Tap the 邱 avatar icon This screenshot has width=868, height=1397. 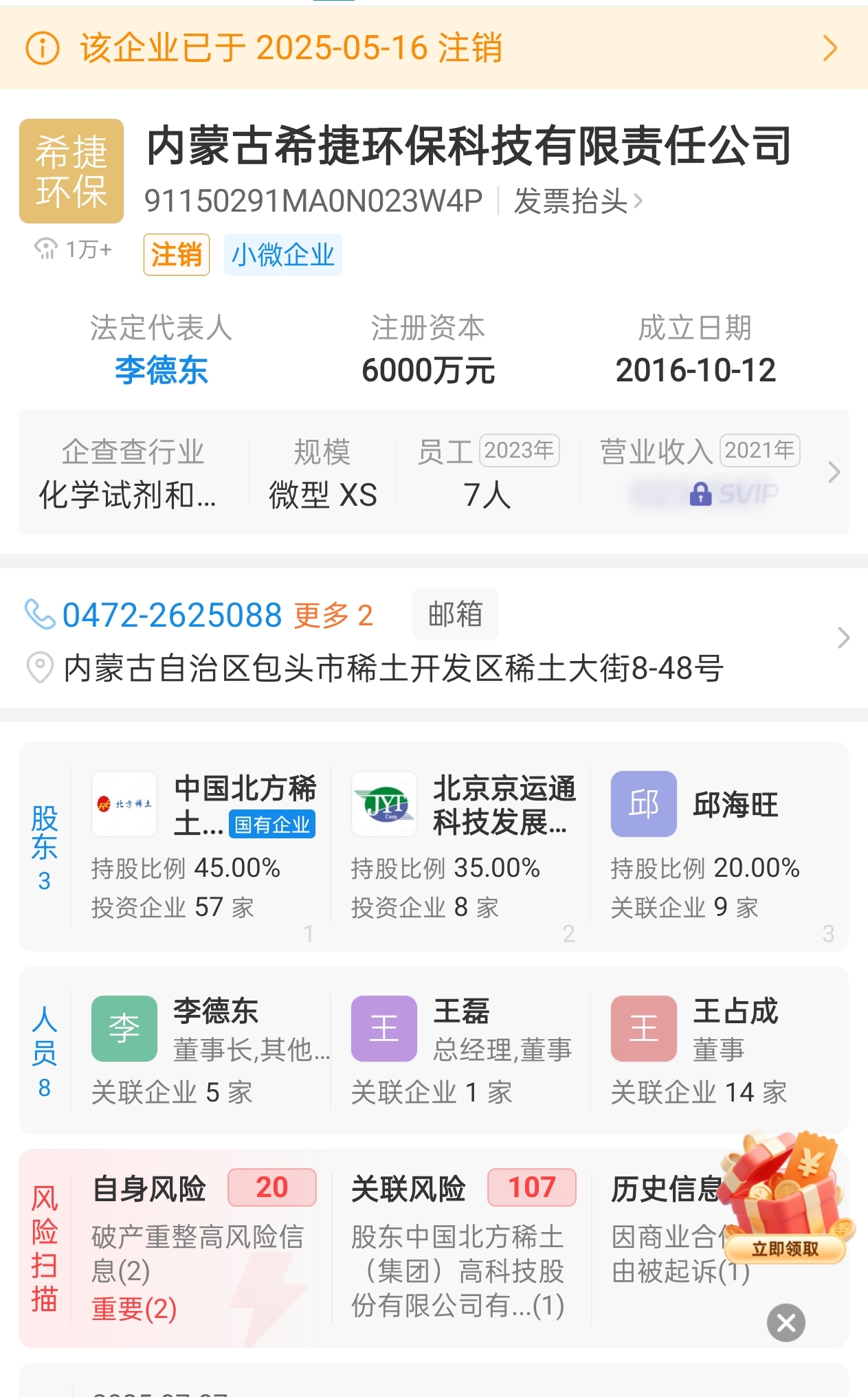pos(644,804)
